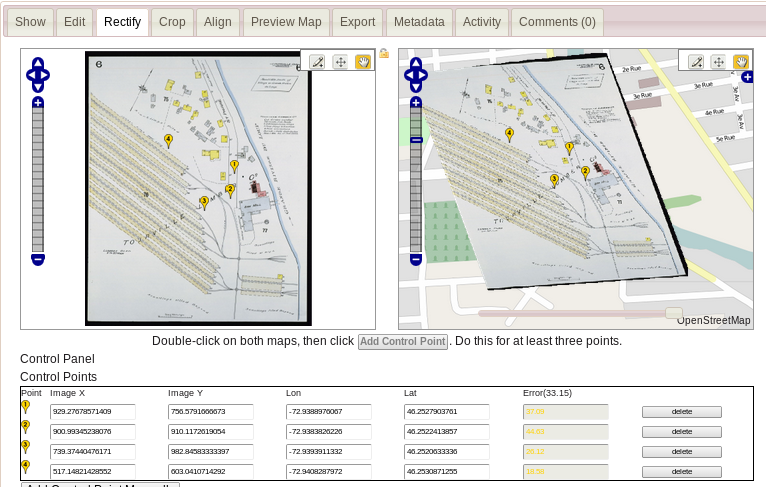Click zoom in plus on left map
Image resolution: width=766 pixels, height=487 pixels.
click(x=38, y=102)
